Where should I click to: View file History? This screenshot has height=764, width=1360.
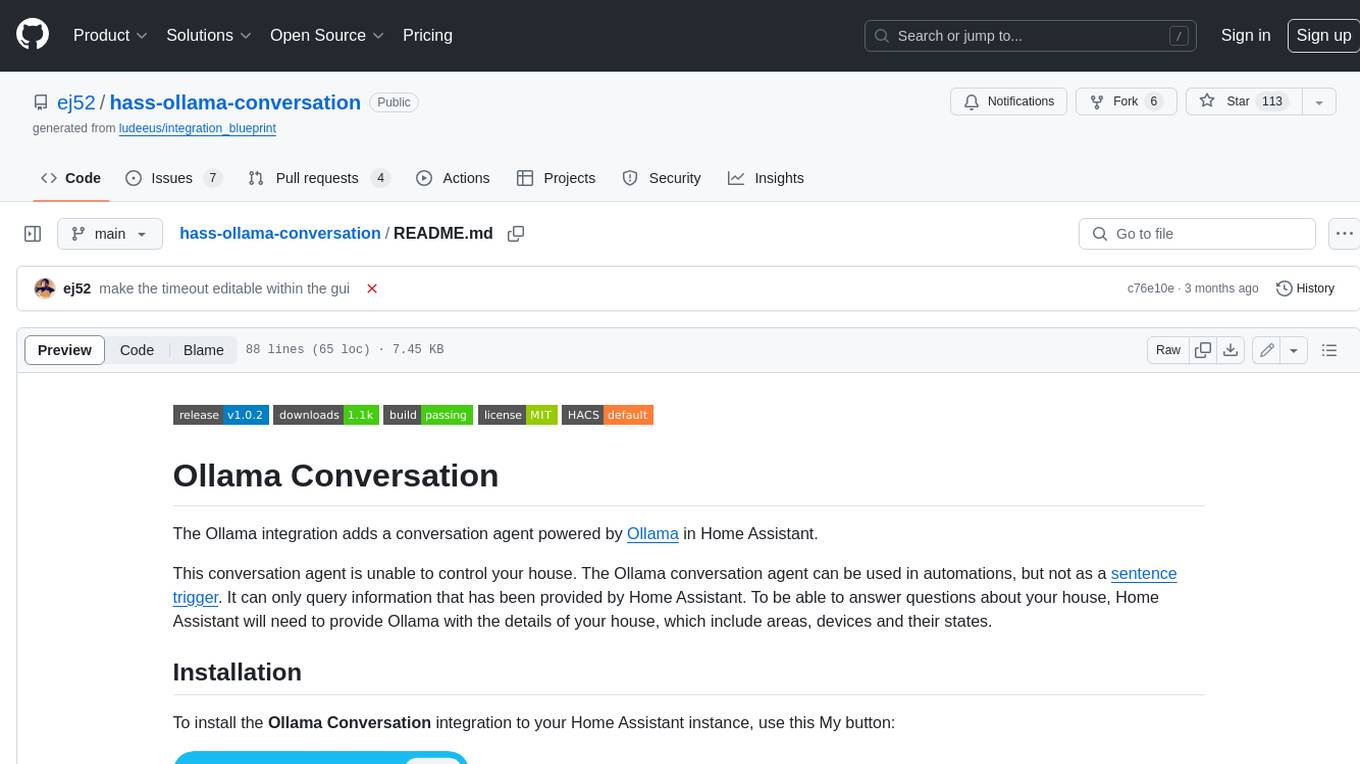pyautogui.click(x=1305, y=288)
